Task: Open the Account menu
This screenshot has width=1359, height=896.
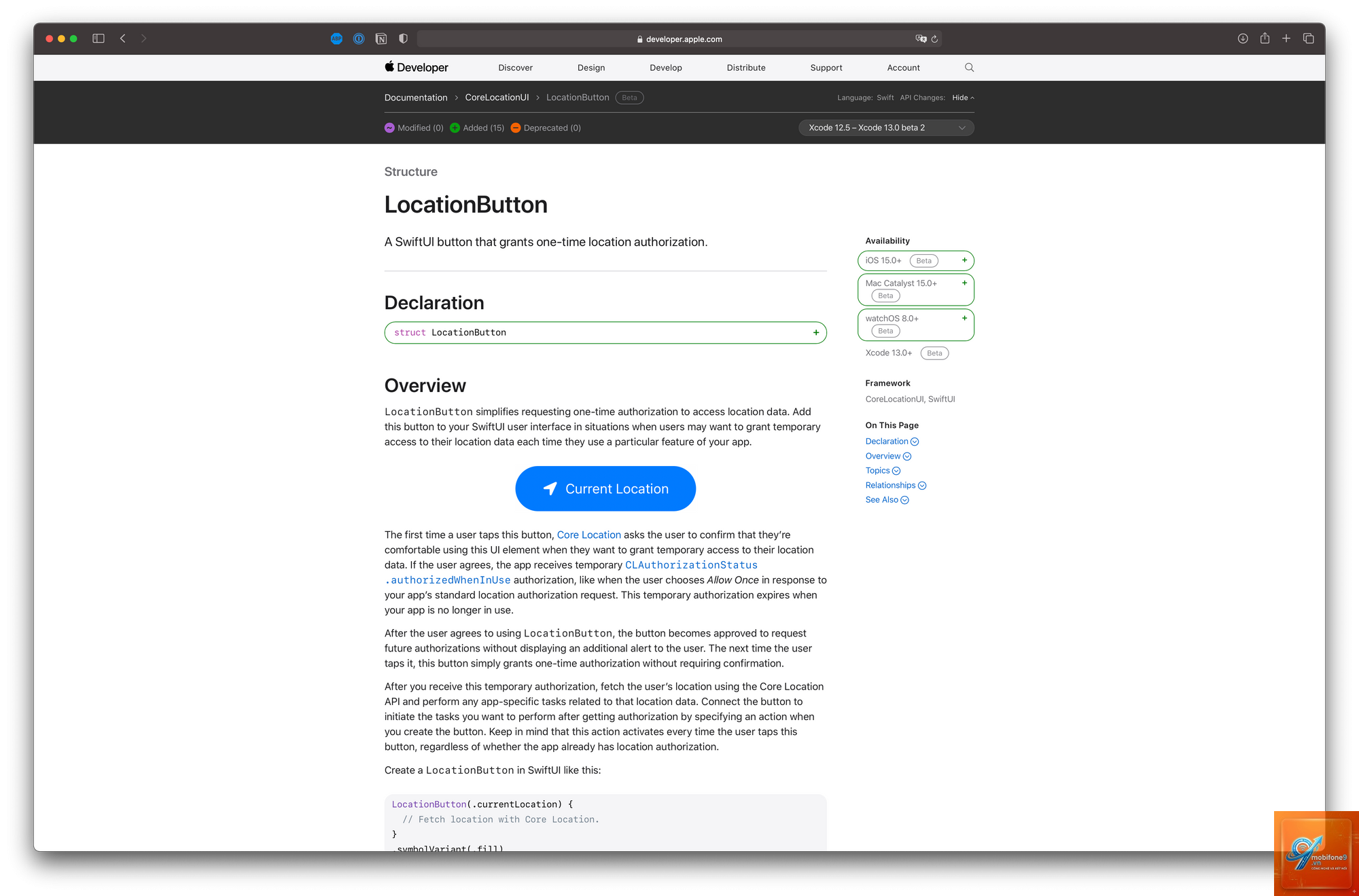Action: [903, 67]
